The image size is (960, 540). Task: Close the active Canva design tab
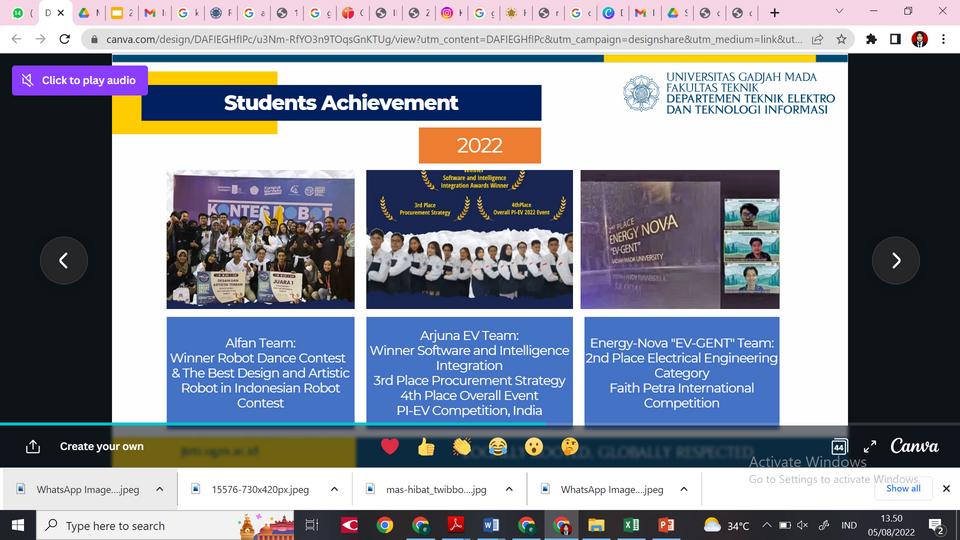[61, 13]
